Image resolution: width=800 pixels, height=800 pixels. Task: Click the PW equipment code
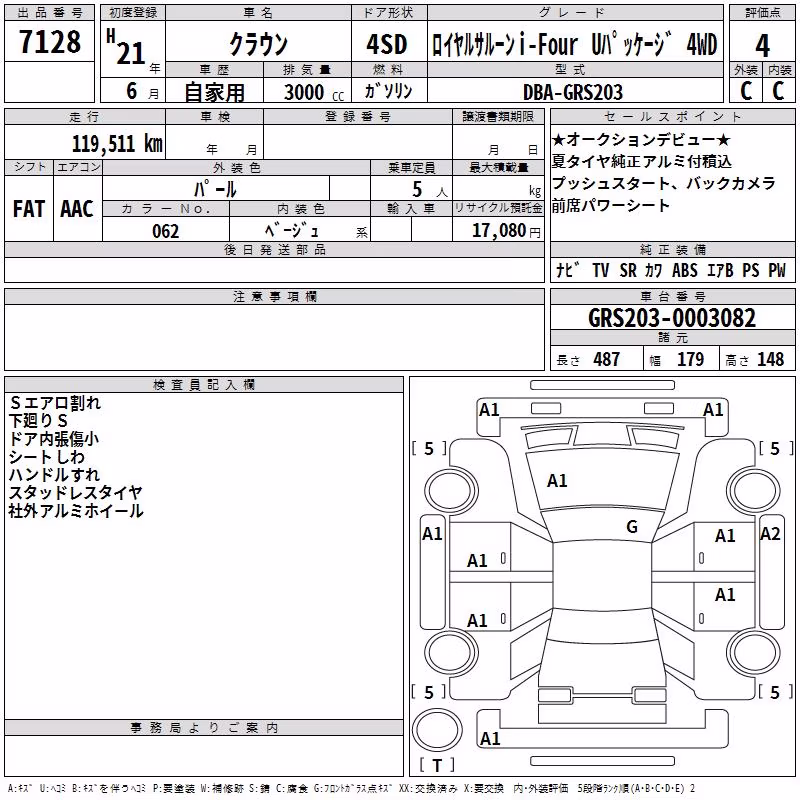point(777,270)
